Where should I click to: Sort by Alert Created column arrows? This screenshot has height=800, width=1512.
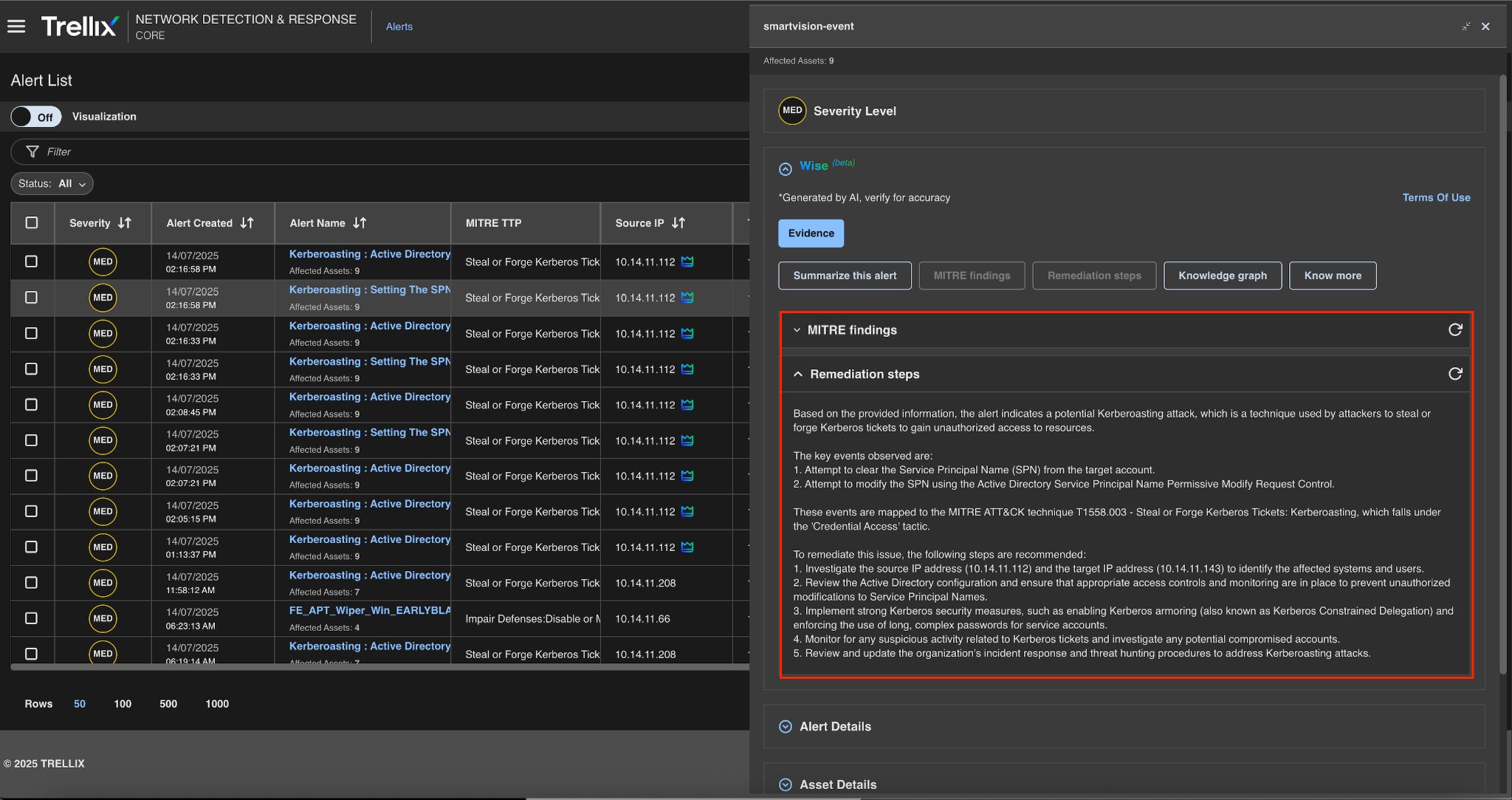pos(247,222)
